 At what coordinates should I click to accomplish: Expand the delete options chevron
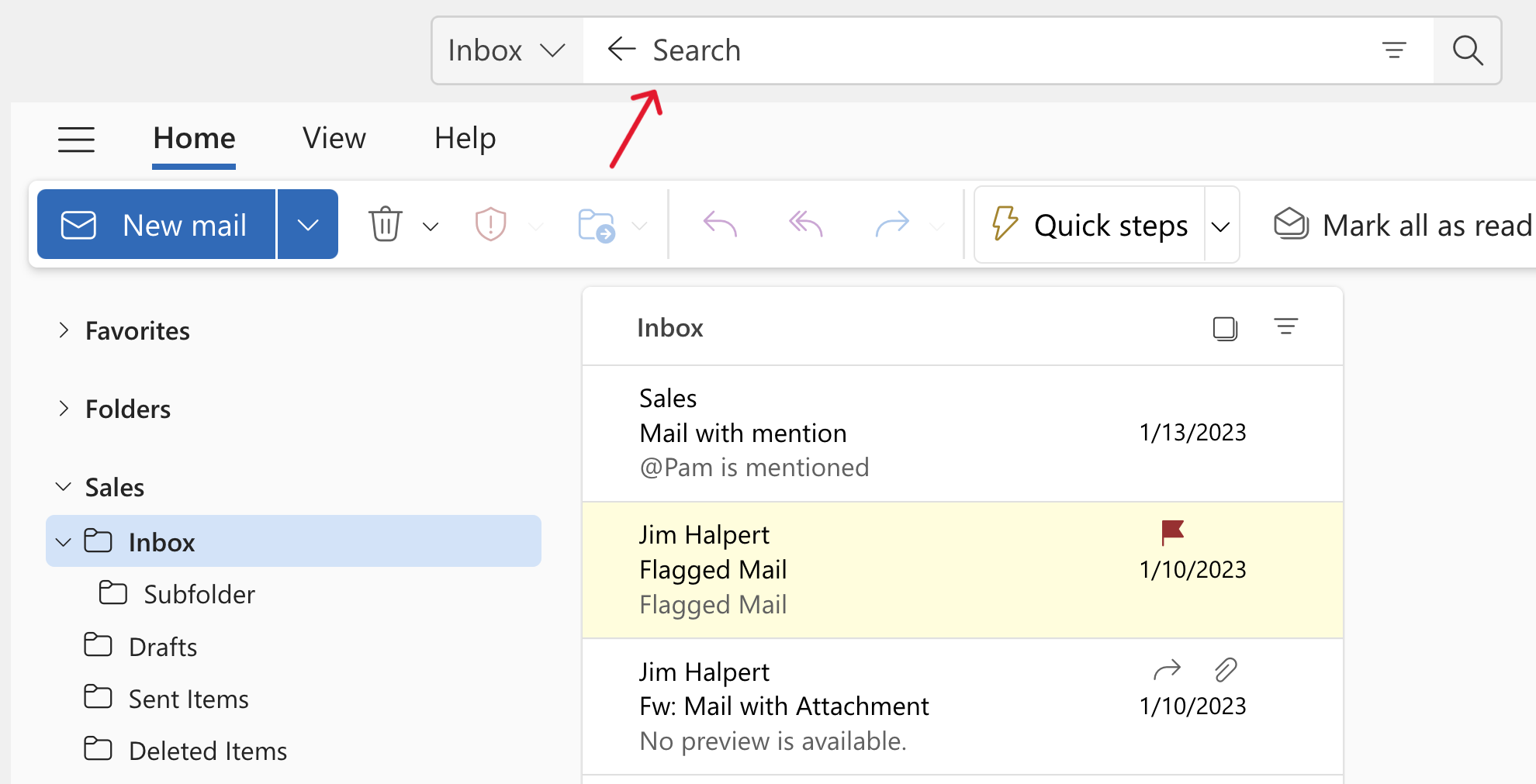click(x=431, y=226)
